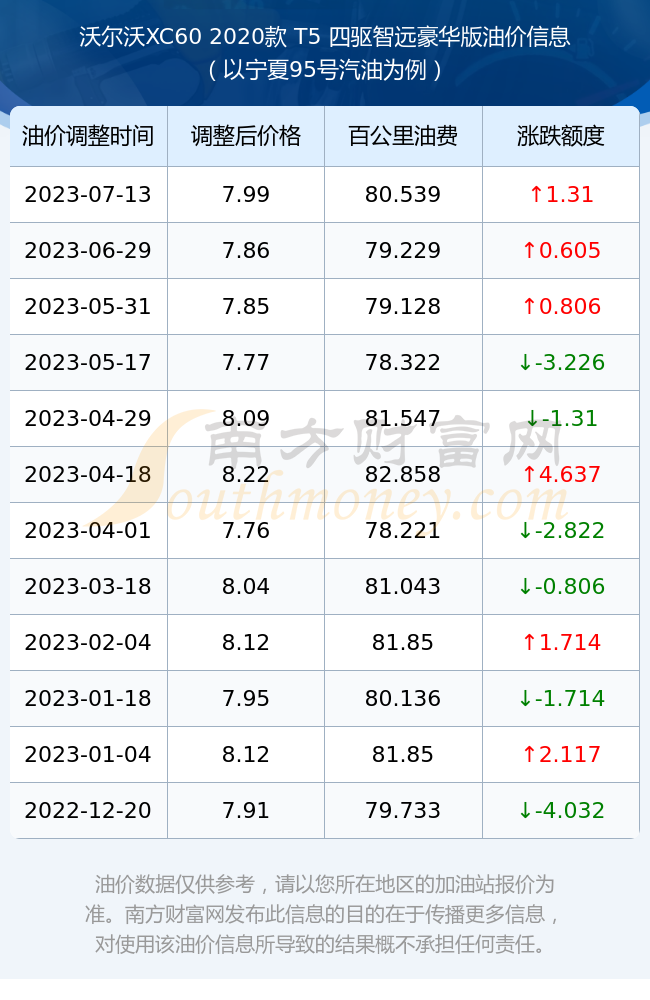Select the 82.858 fuel cost cell

click(x=403, y=474)
